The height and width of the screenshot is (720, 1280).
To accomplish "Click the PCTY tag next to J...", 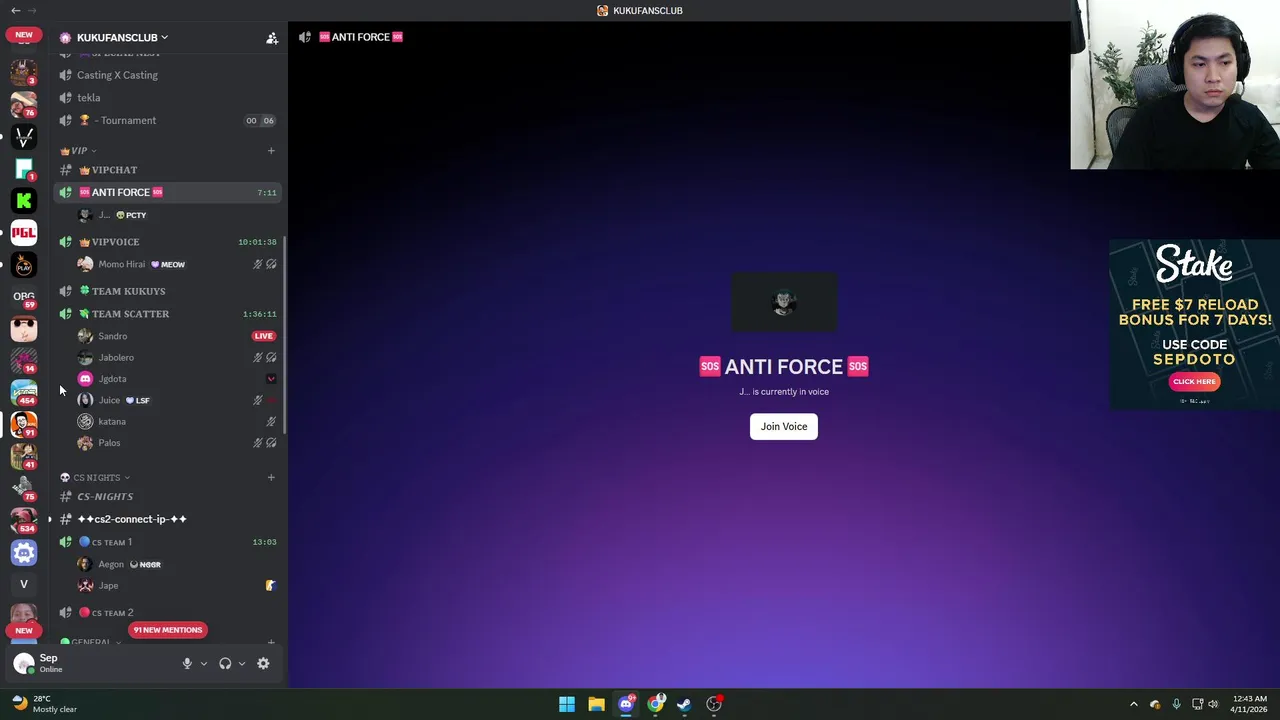I will [131, 215].
